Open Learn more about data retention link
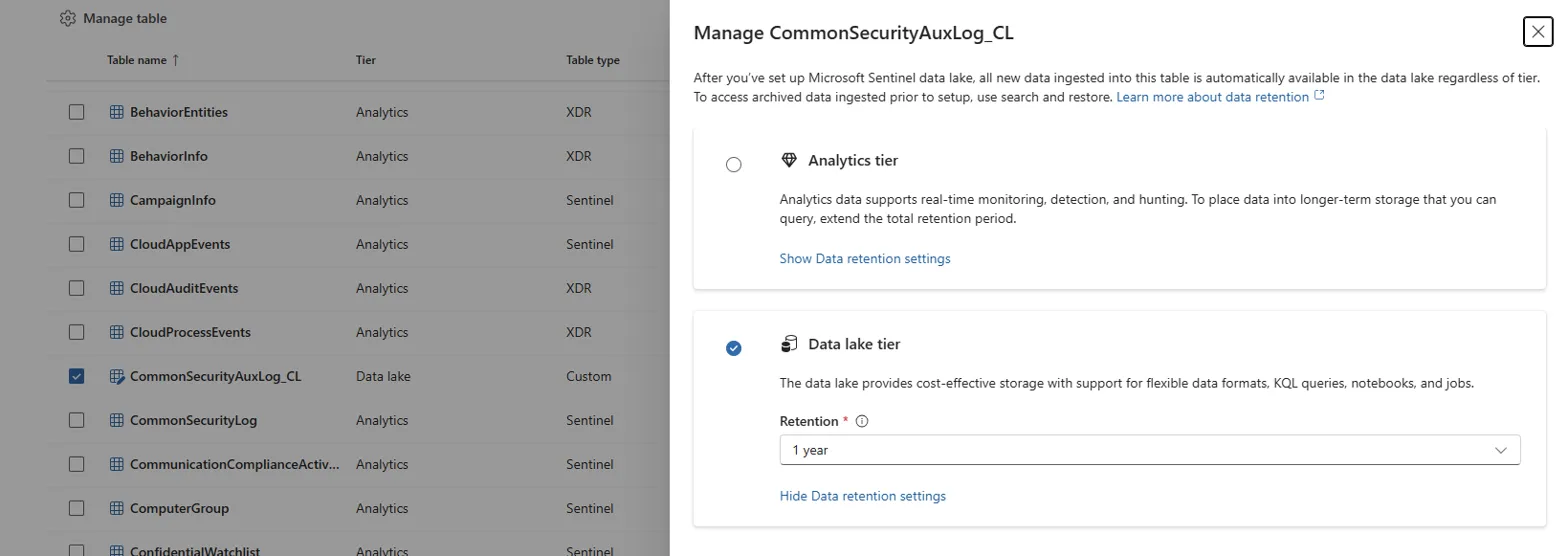Viewport: 1568px width, 556px height. [x=1220, y=97]
